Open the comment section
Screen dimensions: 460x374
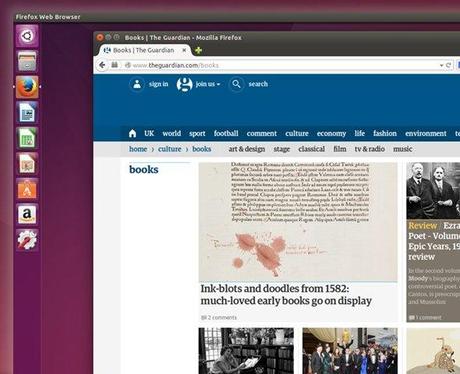(262, 133)
